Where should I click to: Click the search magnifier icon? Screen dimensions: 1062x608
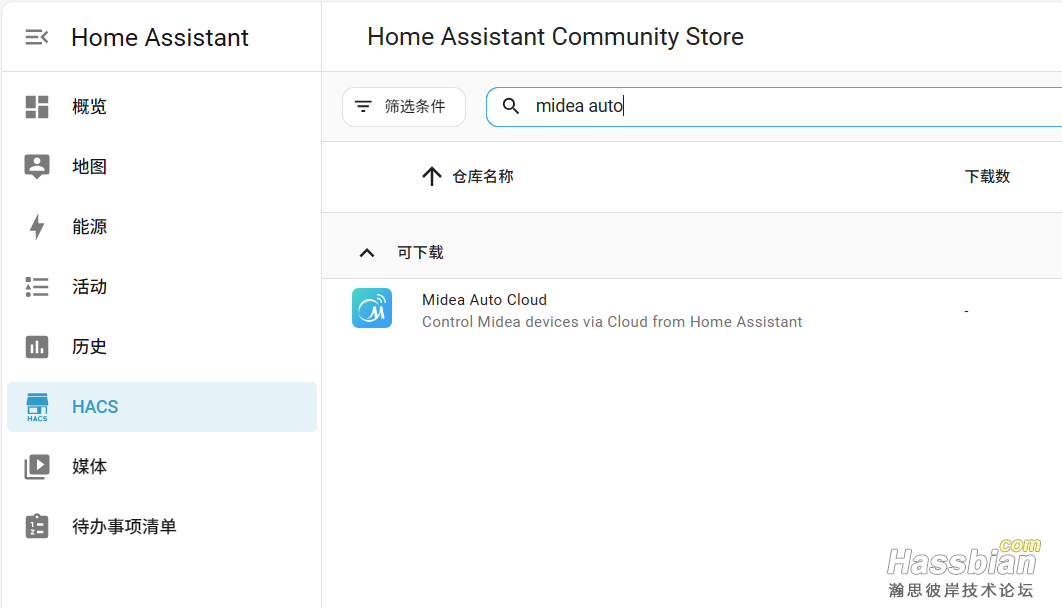511,106
